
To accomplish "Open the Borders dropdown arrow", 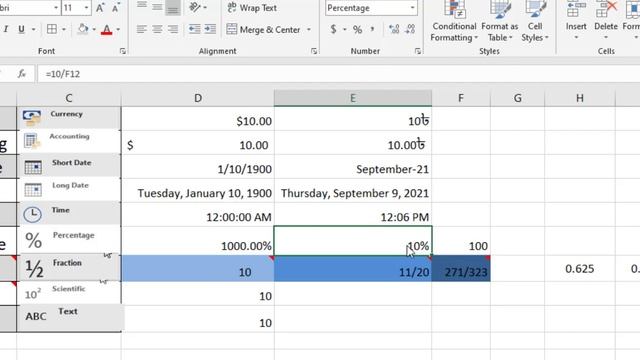I will point(64,29).
